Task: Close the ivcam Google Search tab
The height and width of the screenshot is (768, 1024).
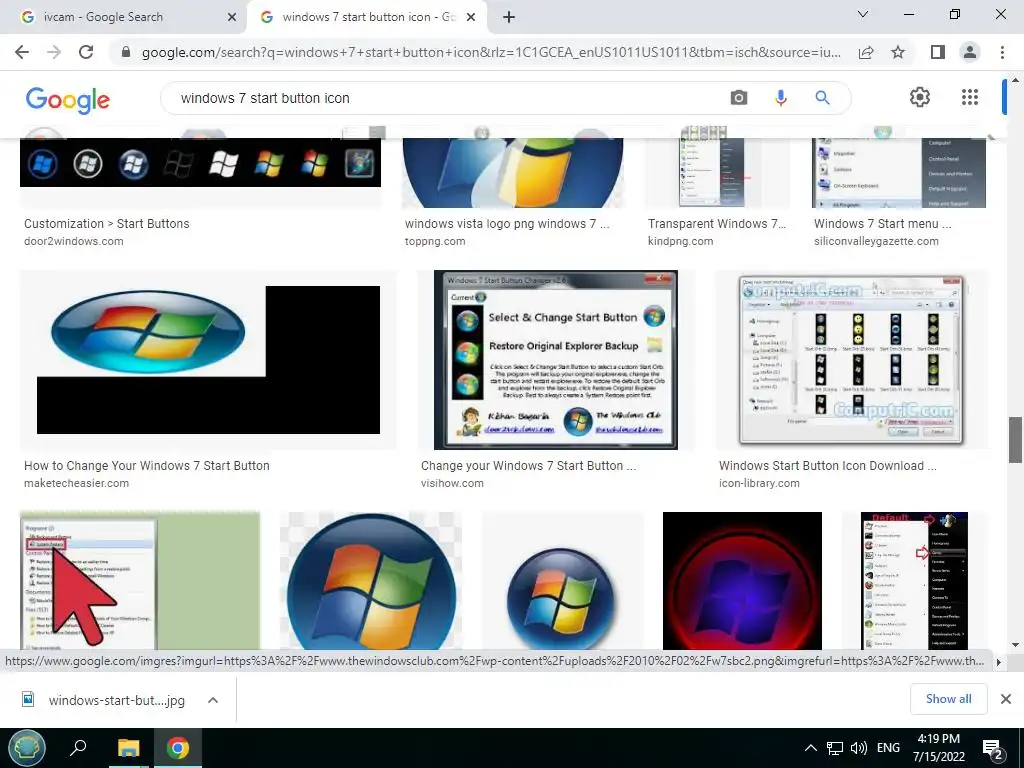Action: pyautogui.click(x=232, y=17)
